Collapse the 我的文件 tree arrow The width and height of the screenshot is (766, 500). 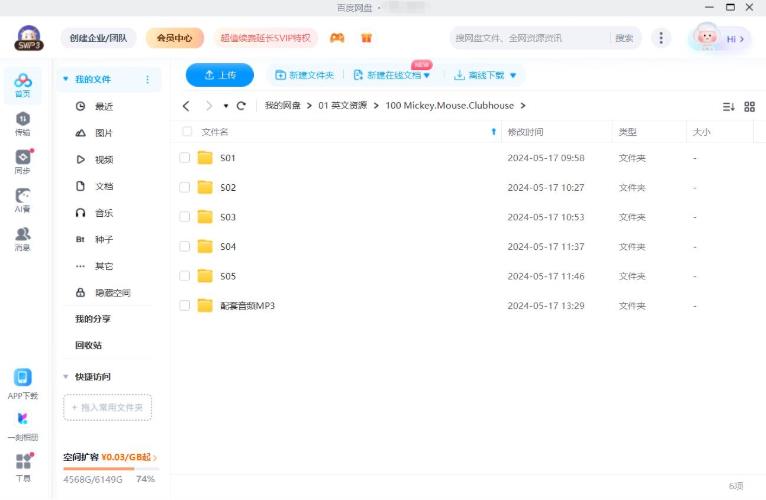65,79
